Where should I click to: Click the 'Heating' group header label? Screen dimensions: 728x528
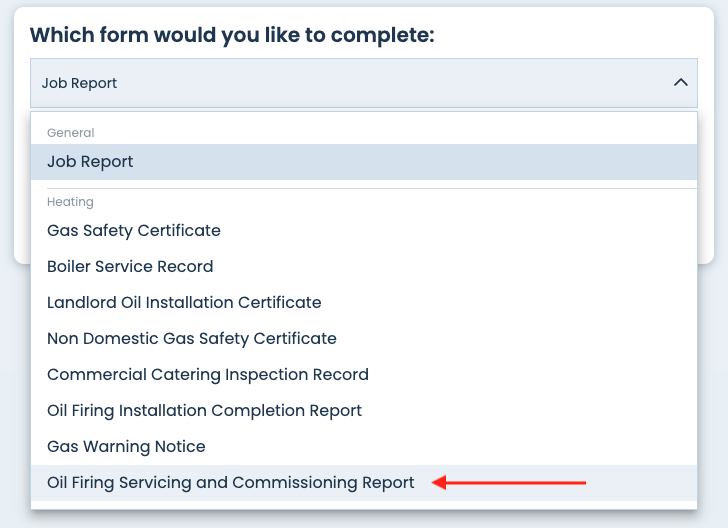[70, 202]
